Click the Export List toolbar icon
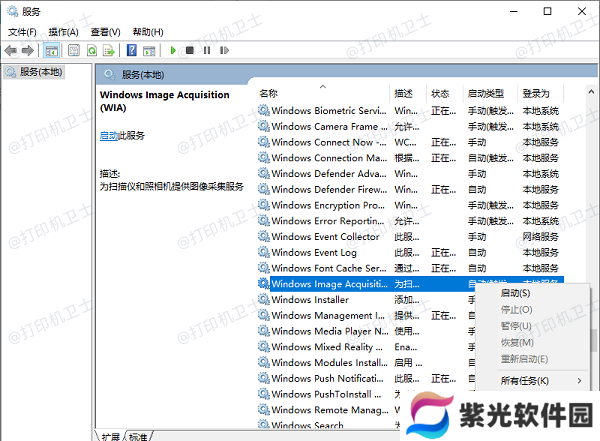The height and width of the screenshot is (441, 600). (109, 51)
